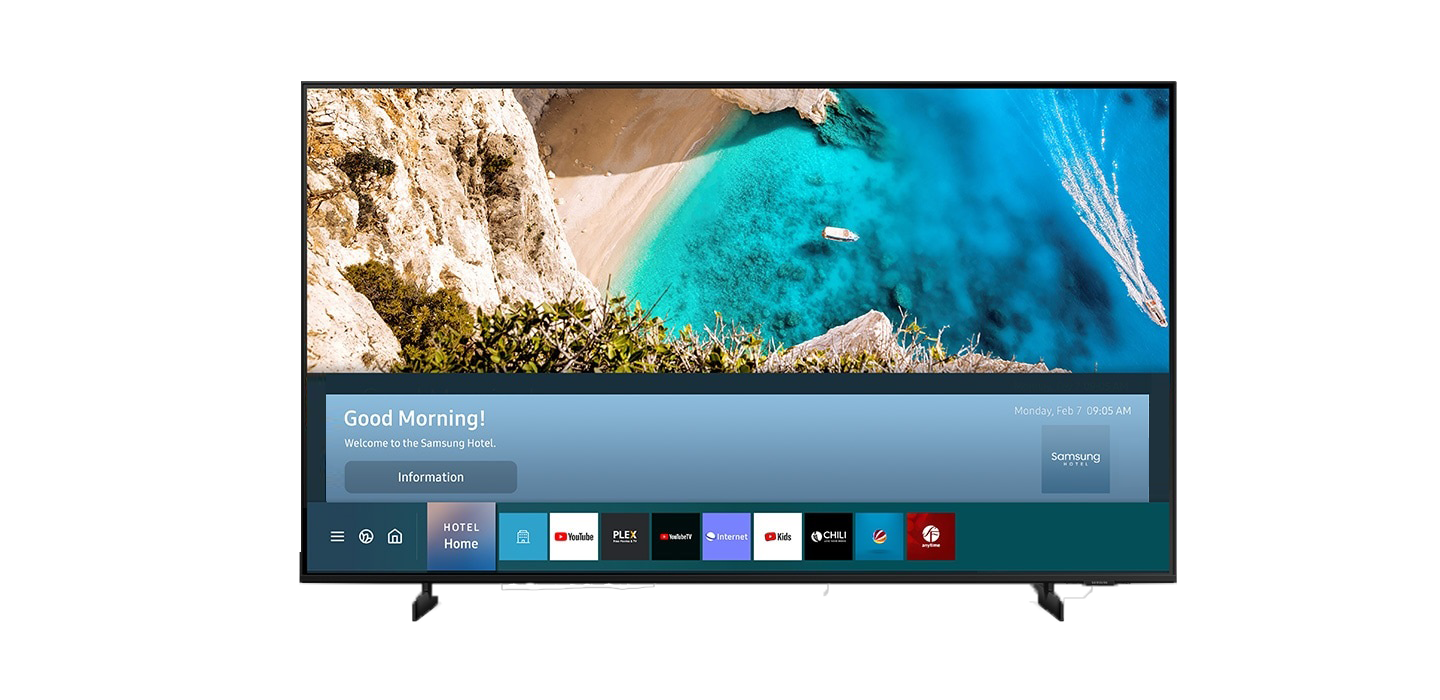Launch YouTube TV app
The image size is (1440, 700).
tap(676, 537)
